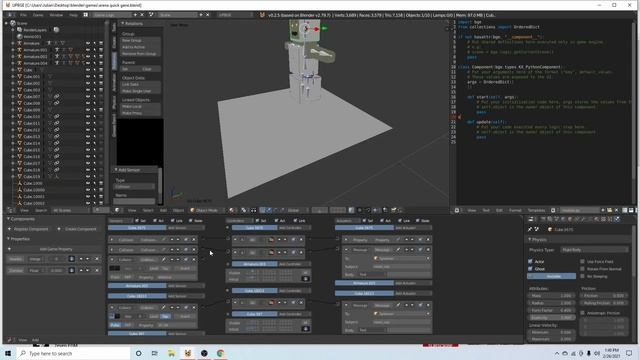This screenshot has width=640, height=360.
Task: Open the Physics Type dropdown
Action: 594,249
